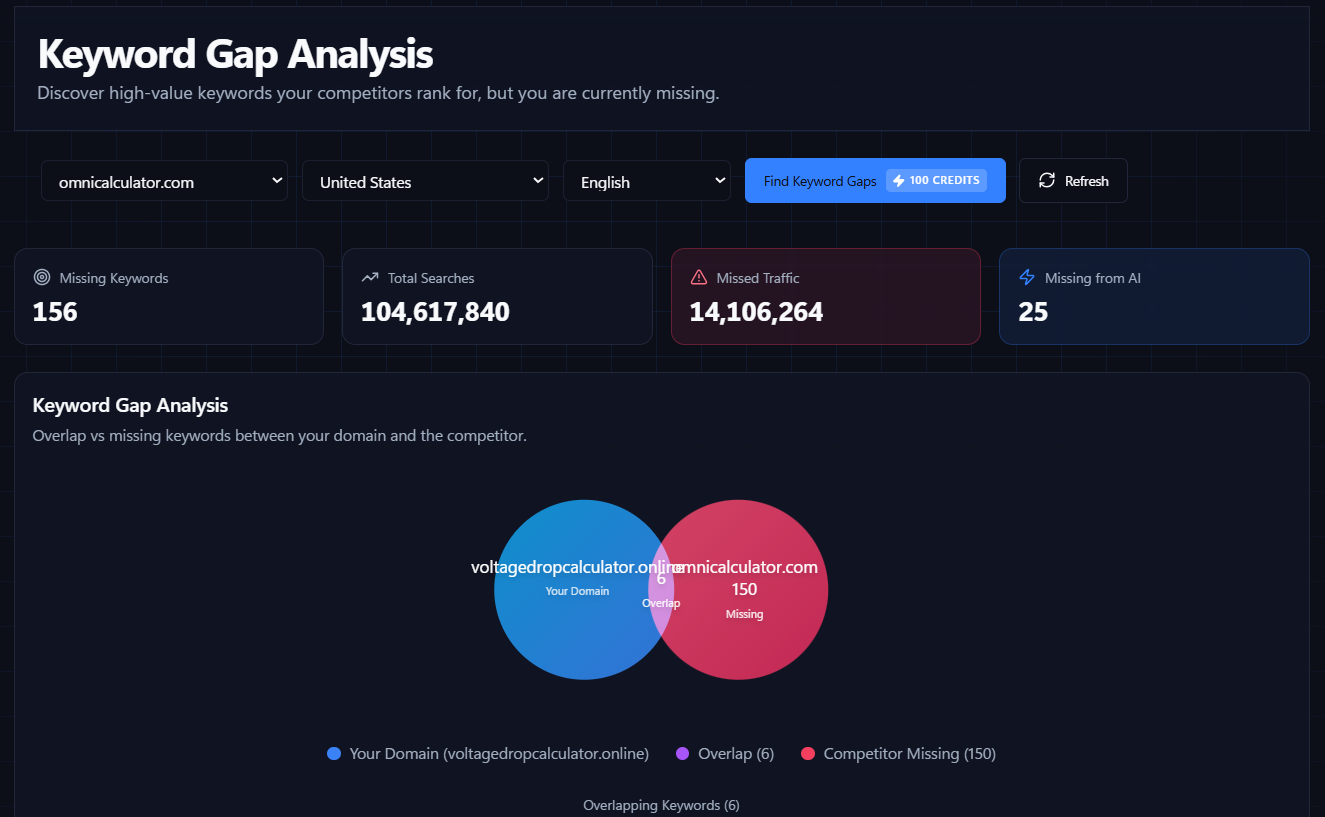Open the English language dropdown
1325x817 pixels.
click(x=647, y=181)
